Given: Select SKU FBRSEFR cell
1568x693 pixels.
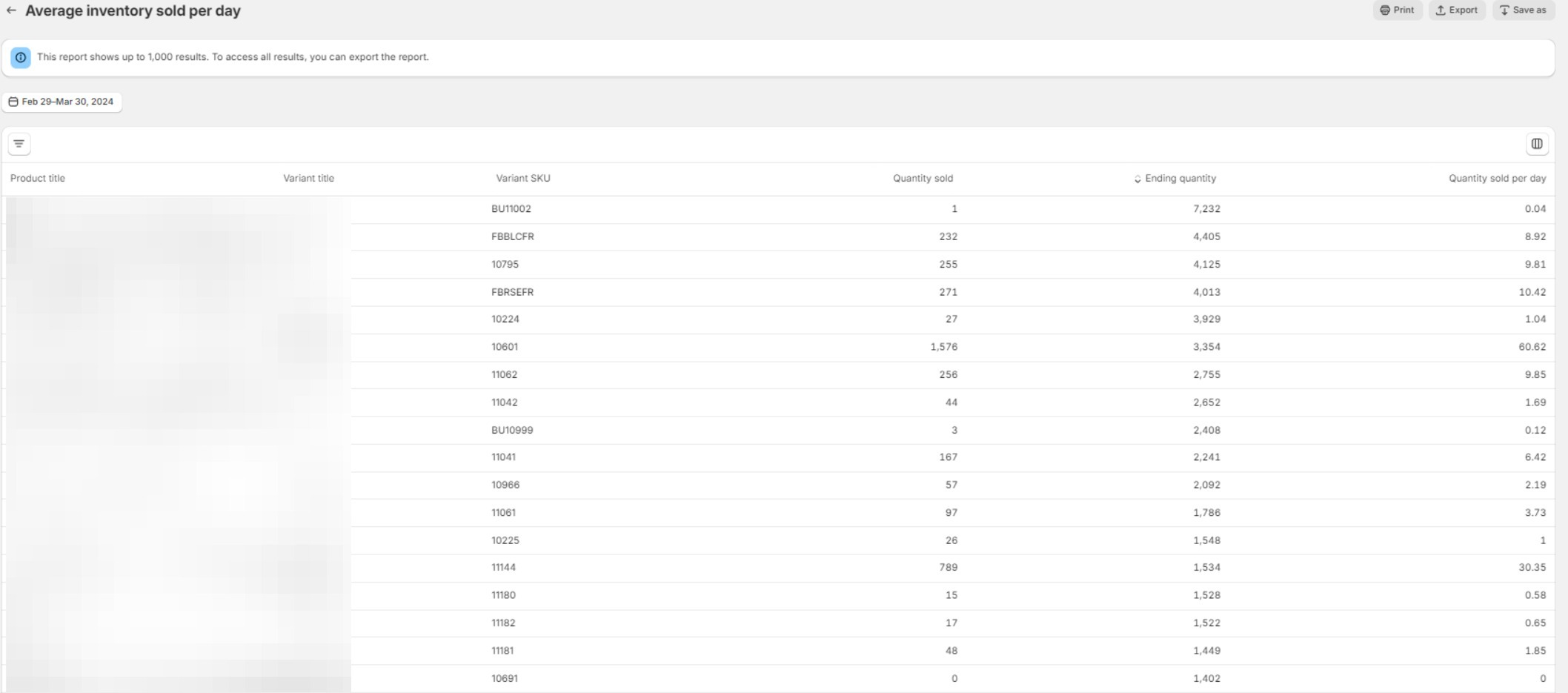Looking at the screenshot, I should pos(513,292).
